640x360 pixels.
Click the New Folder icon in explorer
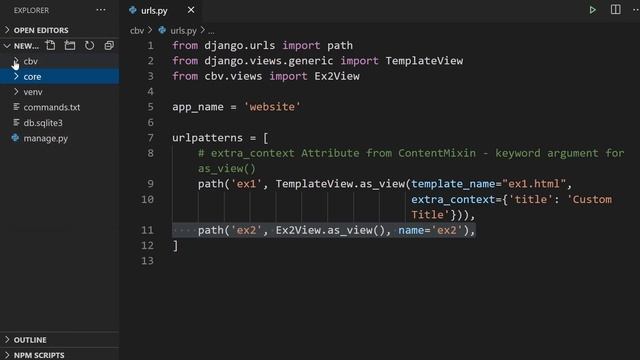[x=70, y=45]
